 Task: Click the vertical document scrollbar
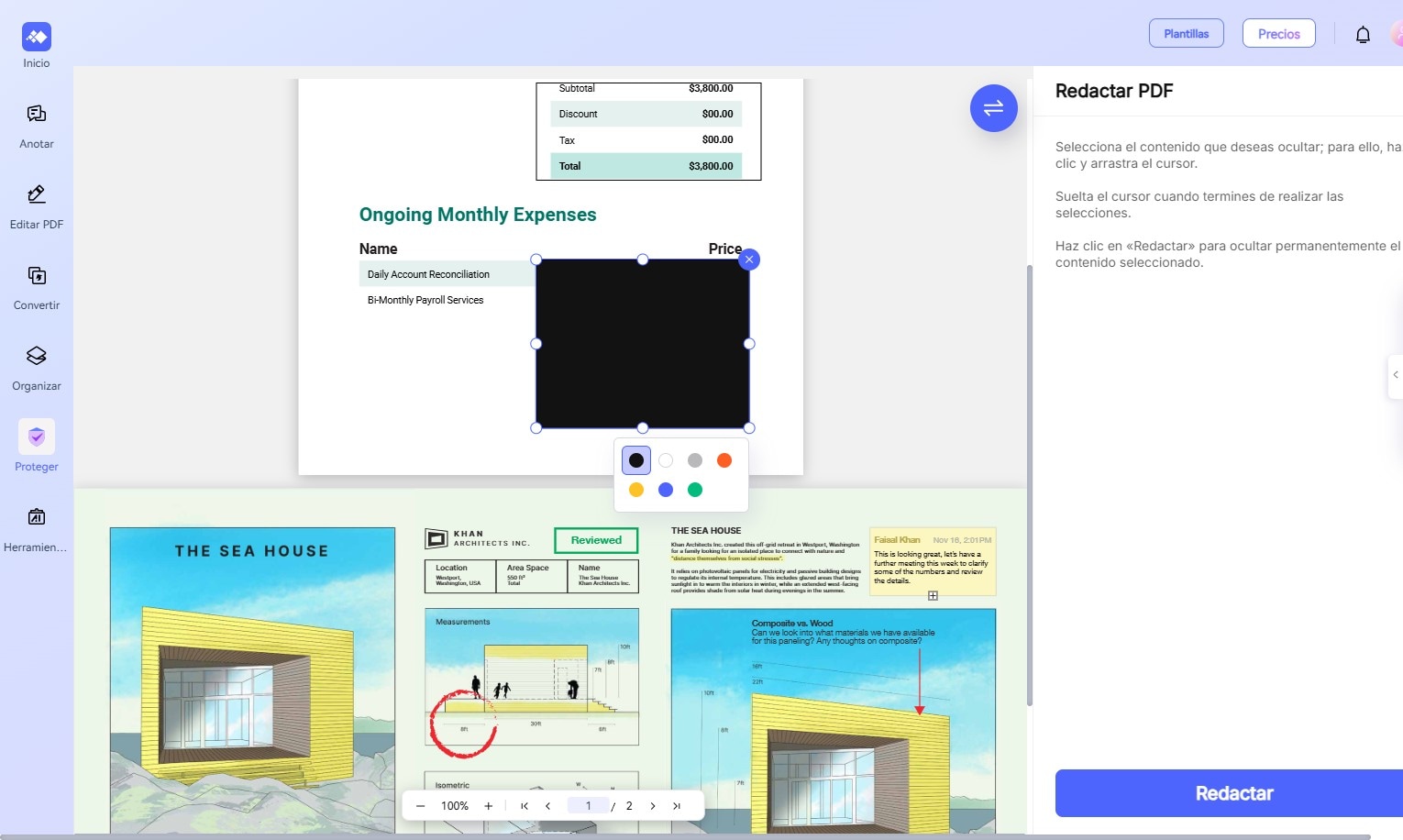coord(1030,486)
